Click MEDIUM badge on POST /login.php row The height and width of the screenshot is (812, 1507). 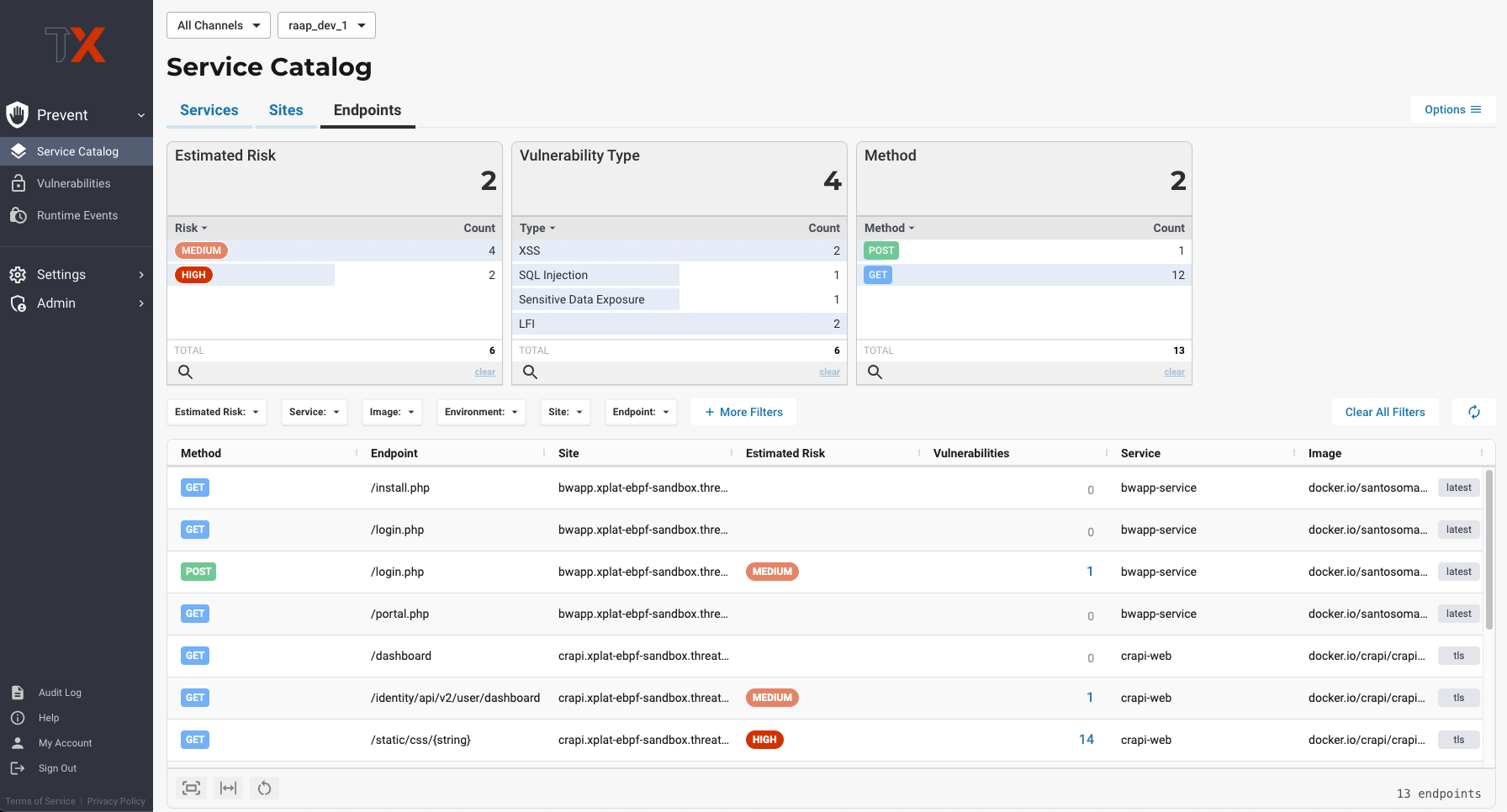[772, 572]
